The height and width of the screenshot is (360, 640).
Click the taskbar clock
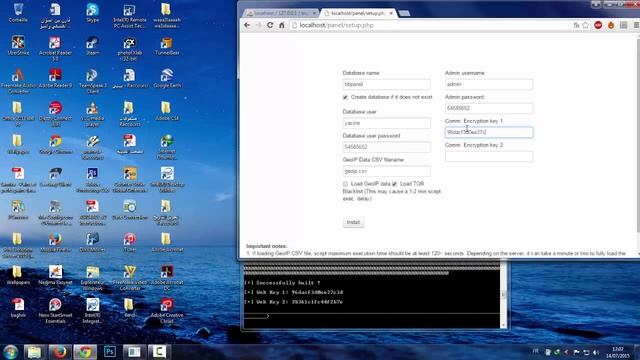click(618, 353)
